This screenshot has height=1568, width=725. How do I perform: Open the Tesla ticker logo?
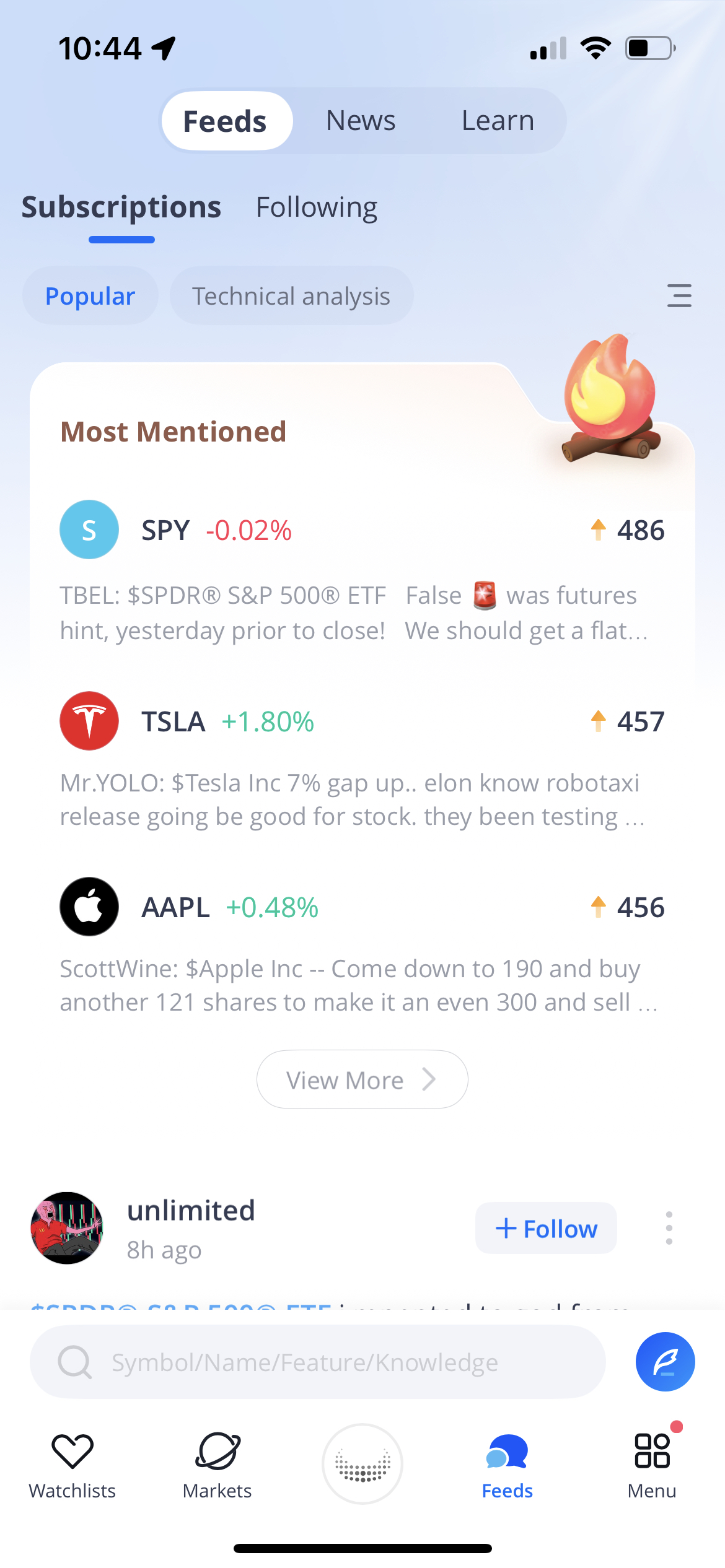[x=89, y=721]
